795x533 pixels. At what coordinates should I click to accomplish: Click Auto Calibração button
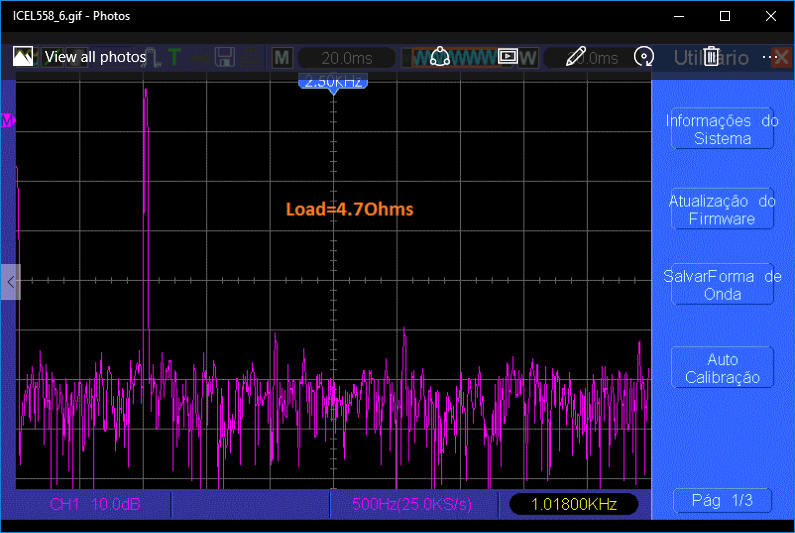pos(722,368)
